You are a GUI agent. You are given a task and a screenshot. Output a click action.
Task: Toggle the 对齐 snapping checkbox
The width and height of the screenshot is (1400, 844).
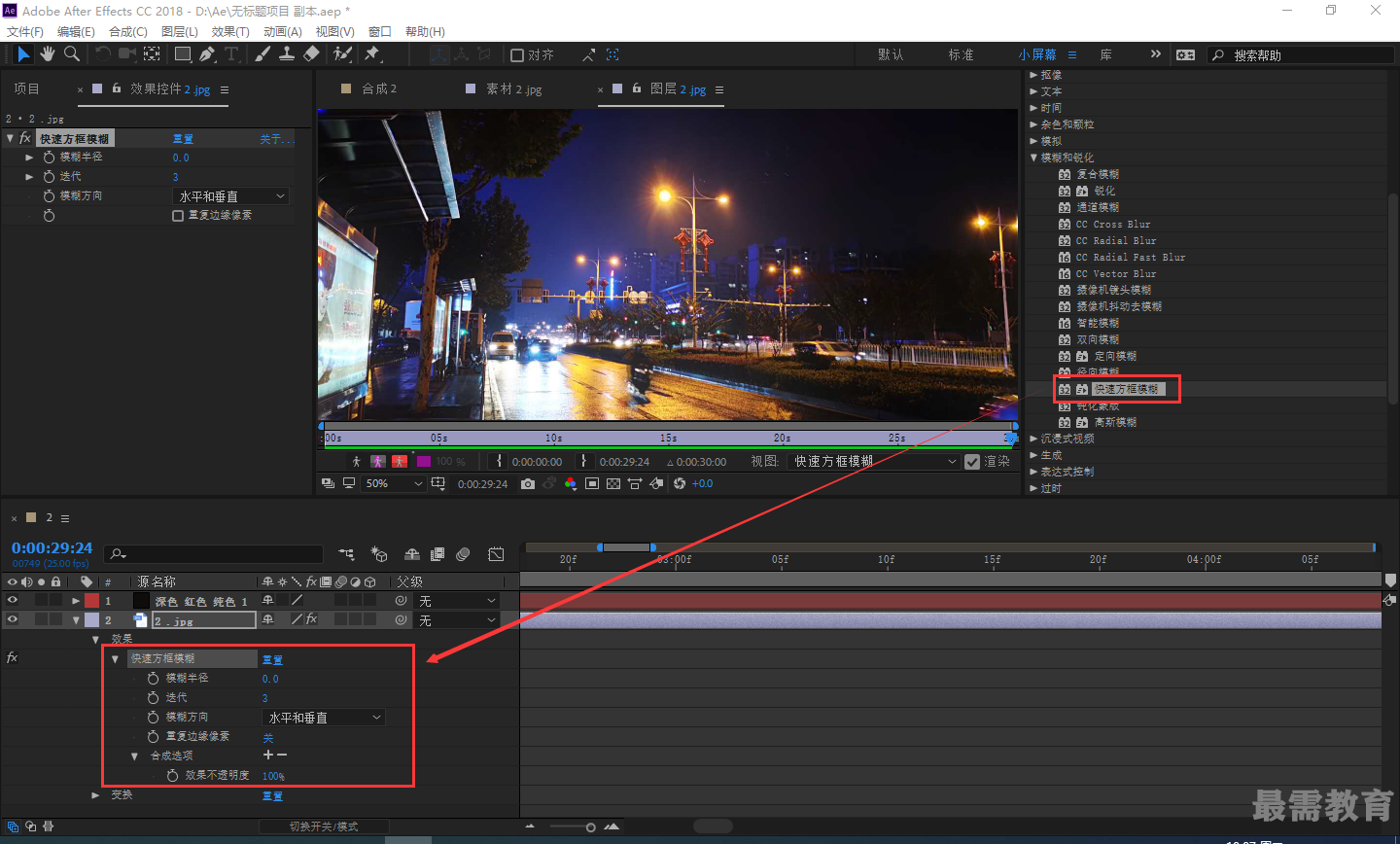tap(517, 55)
